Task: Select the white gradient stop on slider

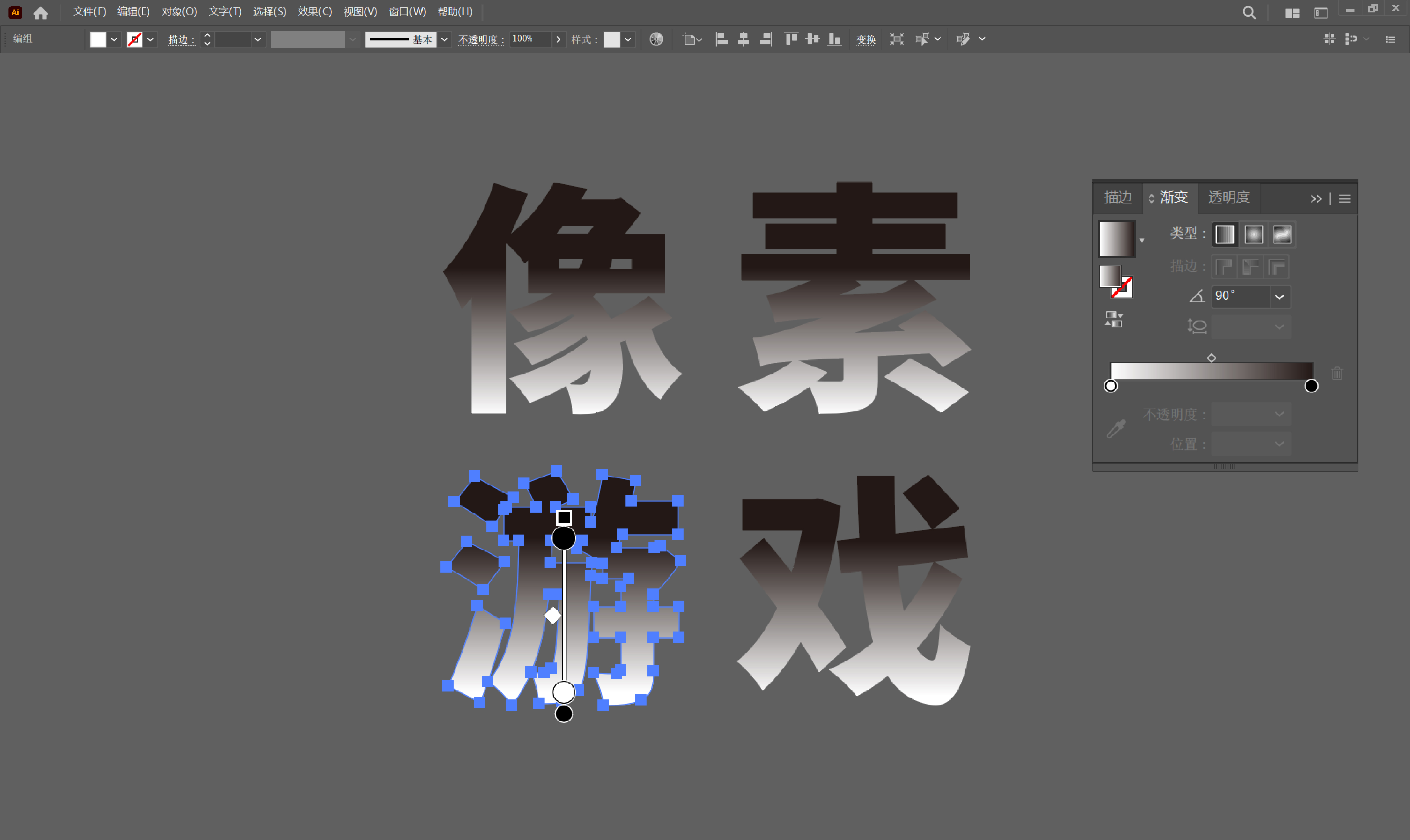Action: [x=1111, y=386]
